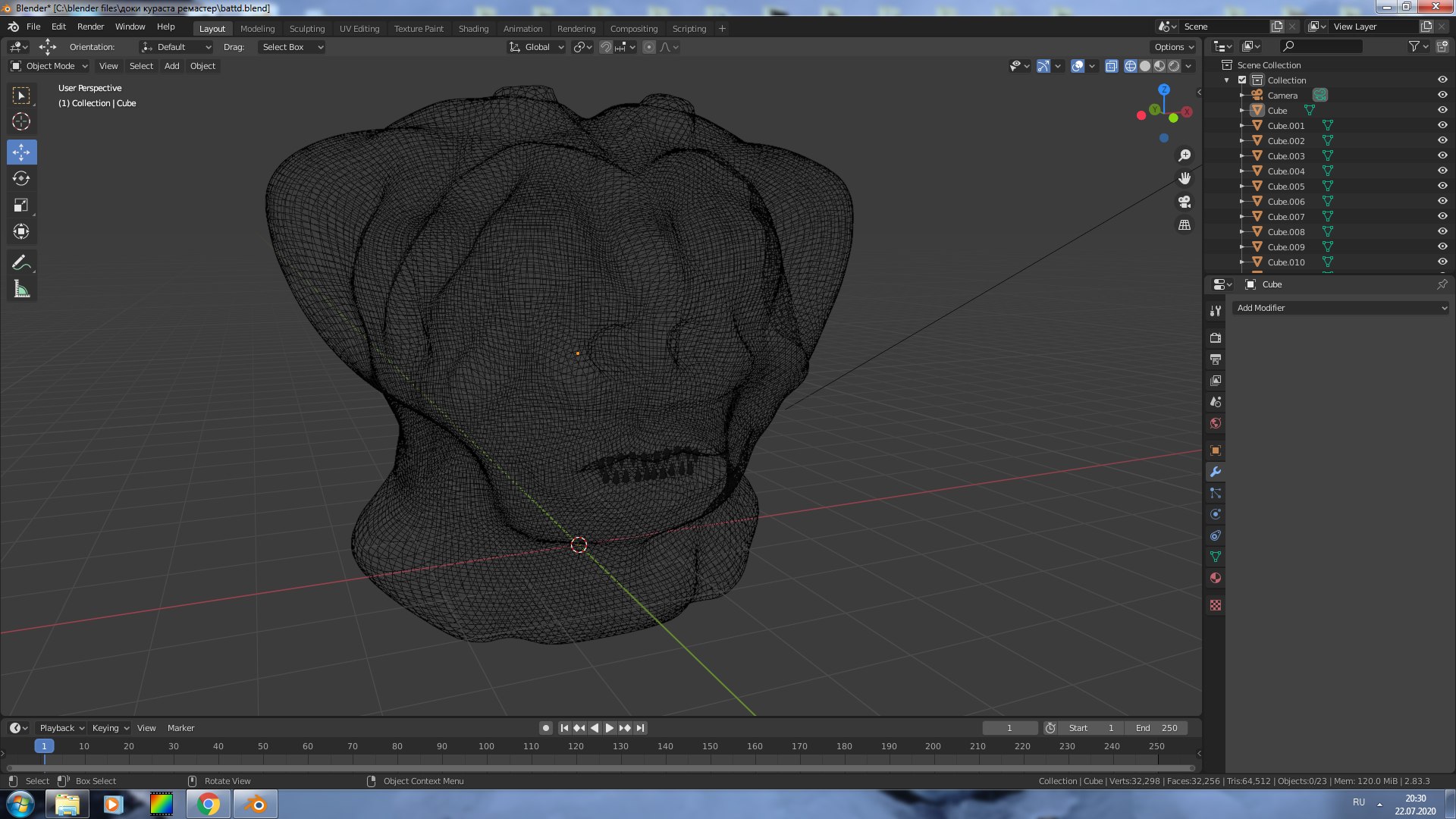1456x819 pixels.
Task: Activate the Annotate pencil tool
Action: (x=21, y=262)
